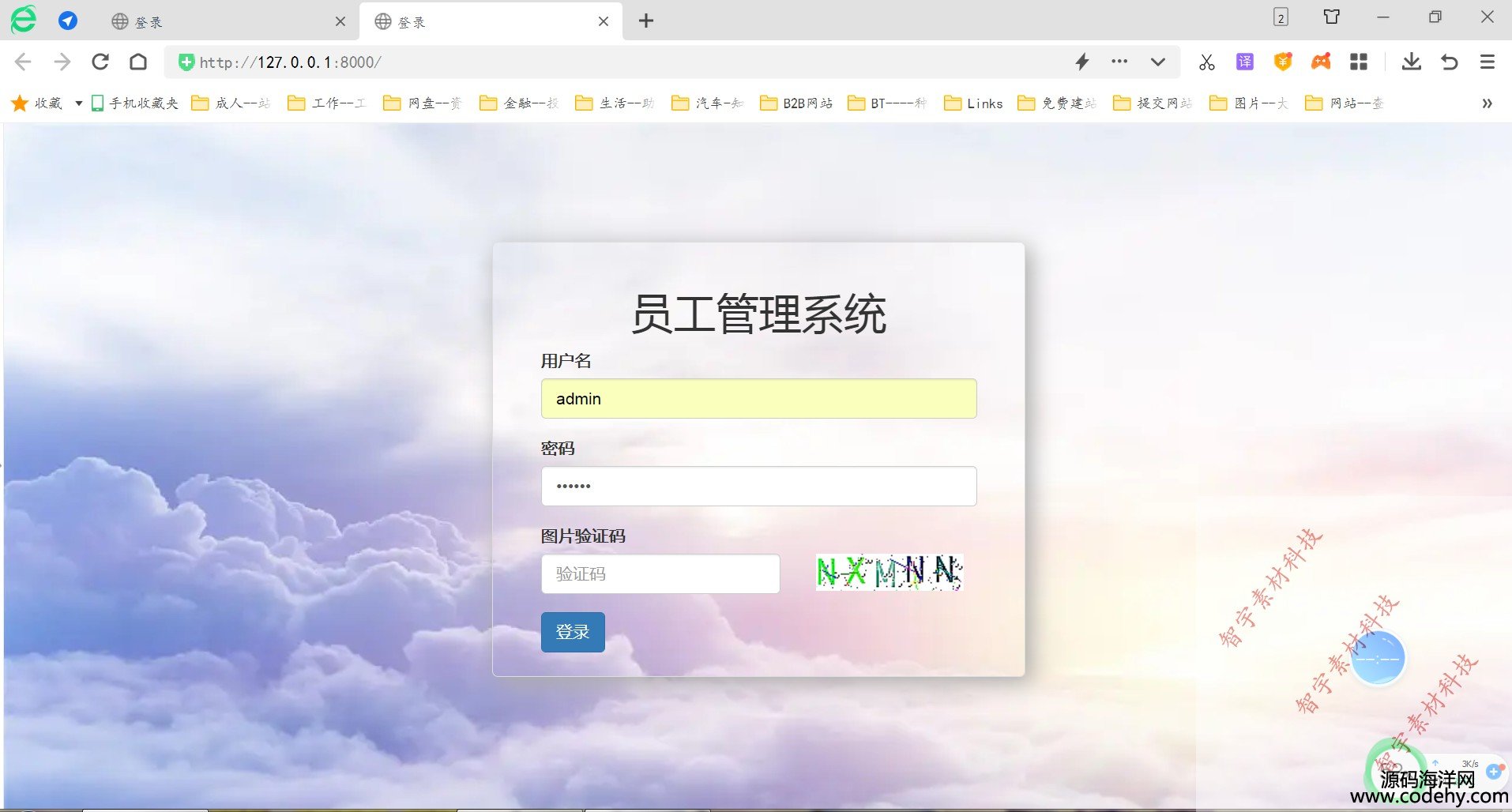Open the browser hamburger main menu
1512x812 pixels.
[1487, 62]
